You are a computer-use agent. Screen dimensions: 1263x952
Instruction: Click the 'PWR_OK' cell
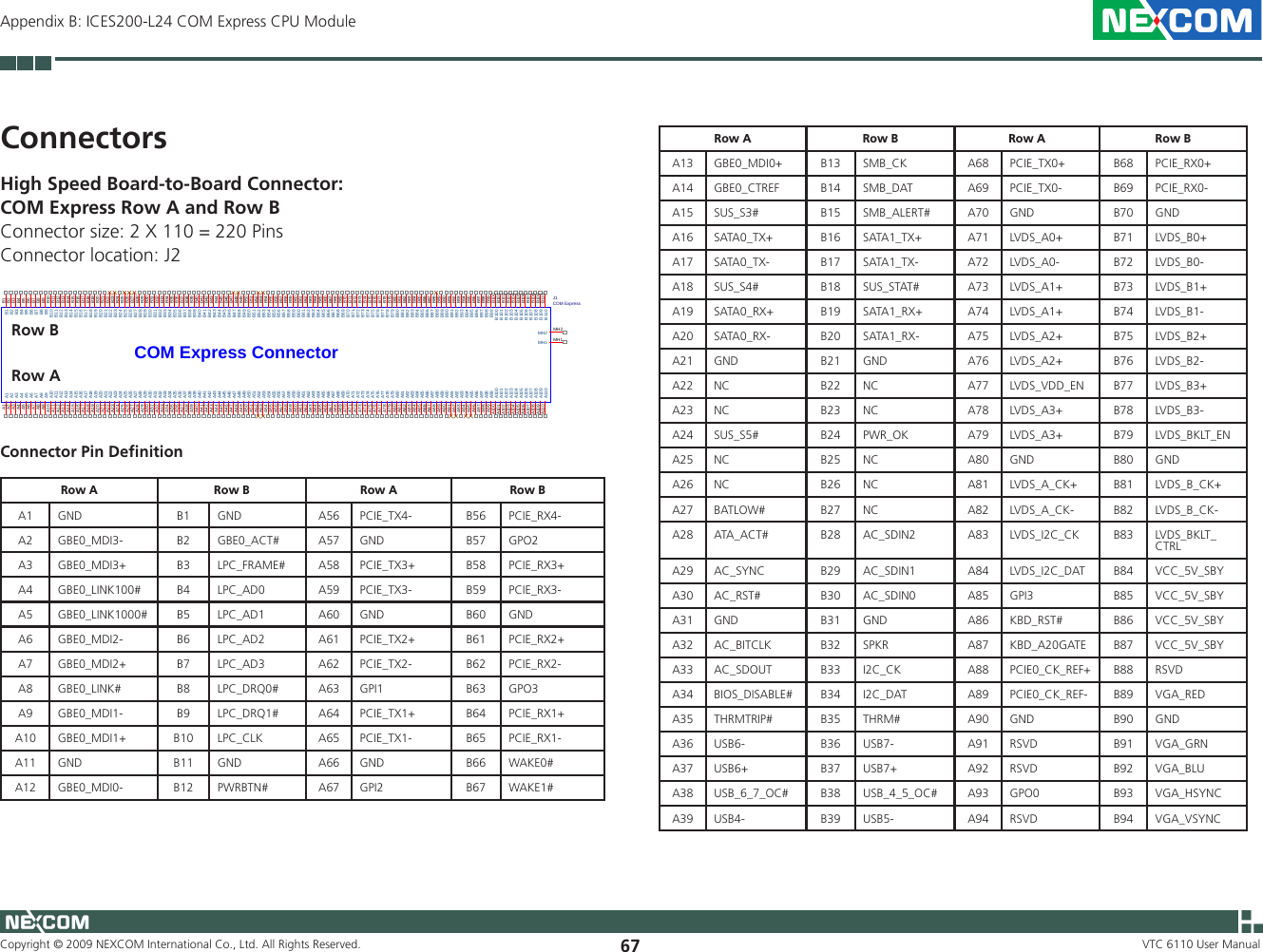coord(904,434)
